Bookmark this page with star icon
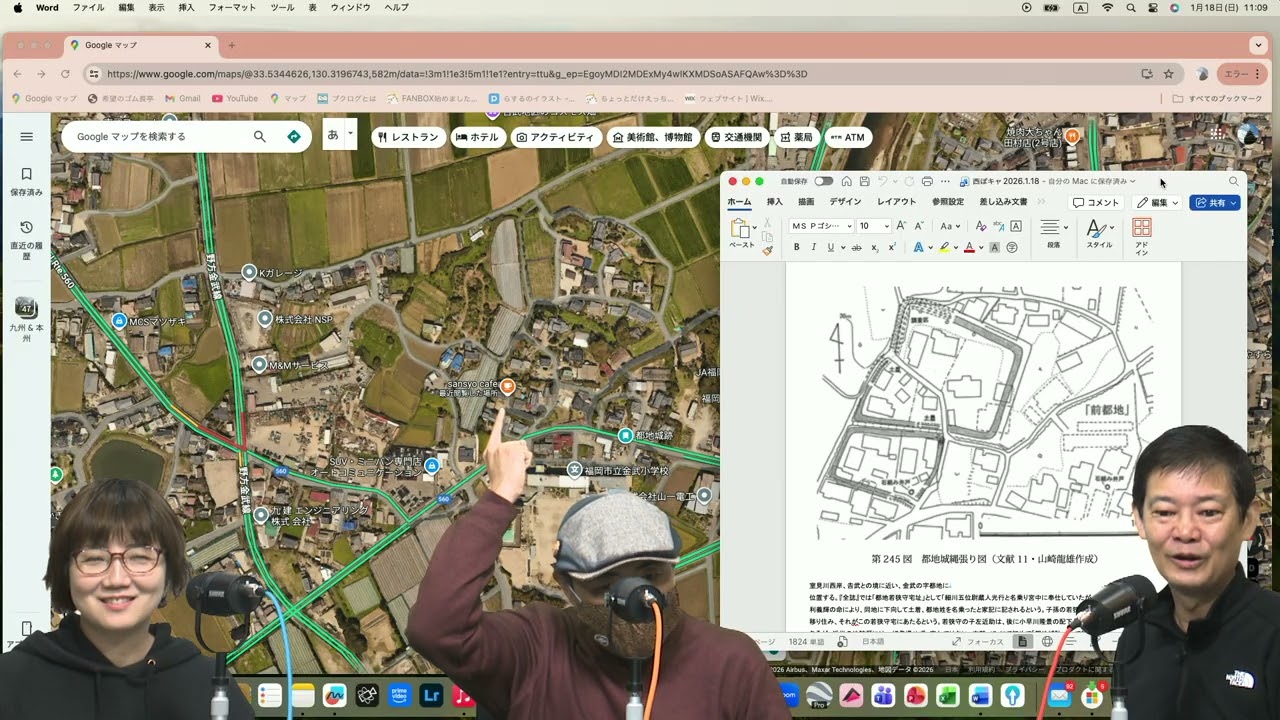The height and width of the screenshot is (720, 1280). 1168,74
